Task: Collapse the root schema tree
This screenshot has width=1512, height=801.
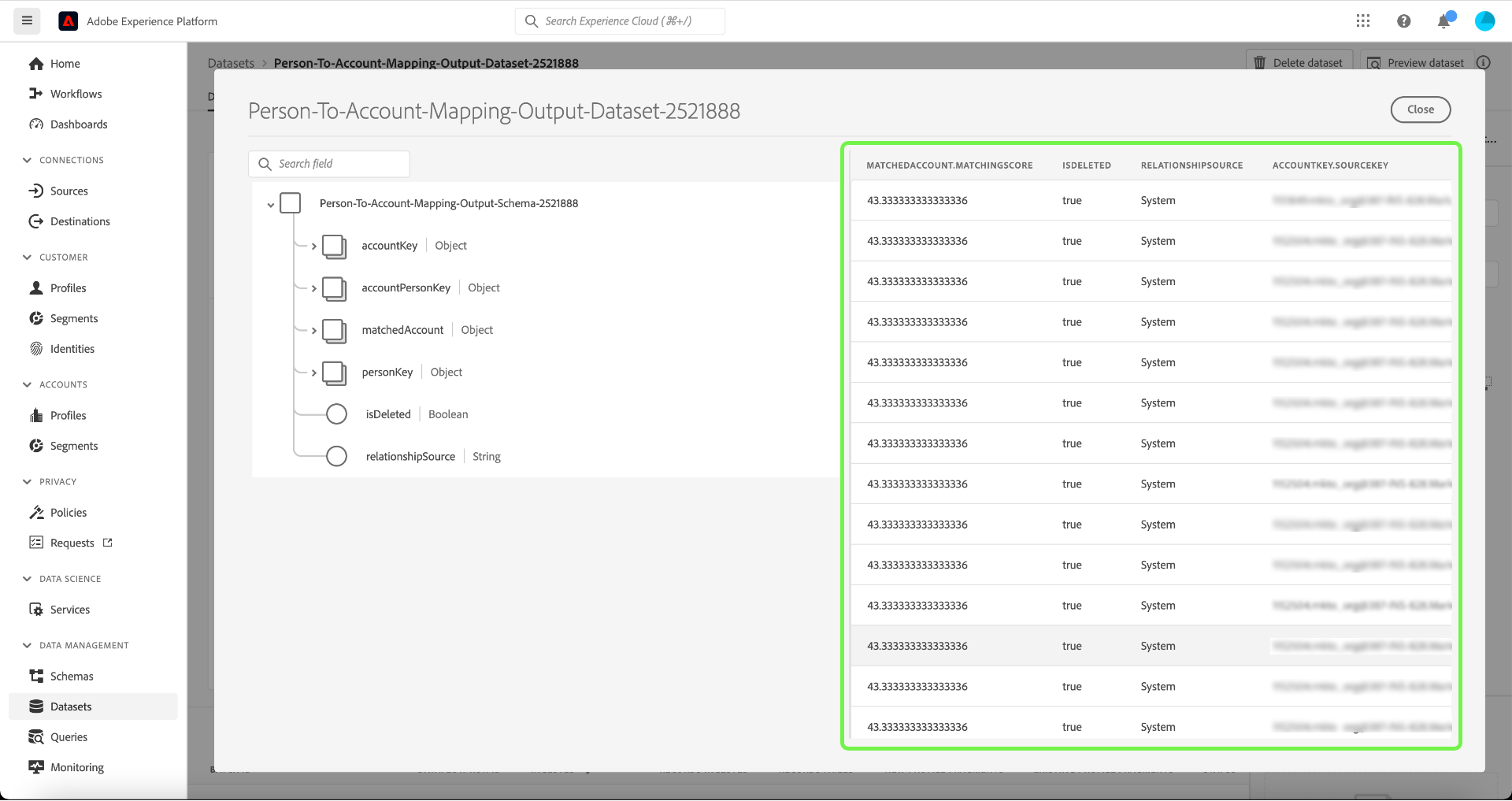Action: 270,205
